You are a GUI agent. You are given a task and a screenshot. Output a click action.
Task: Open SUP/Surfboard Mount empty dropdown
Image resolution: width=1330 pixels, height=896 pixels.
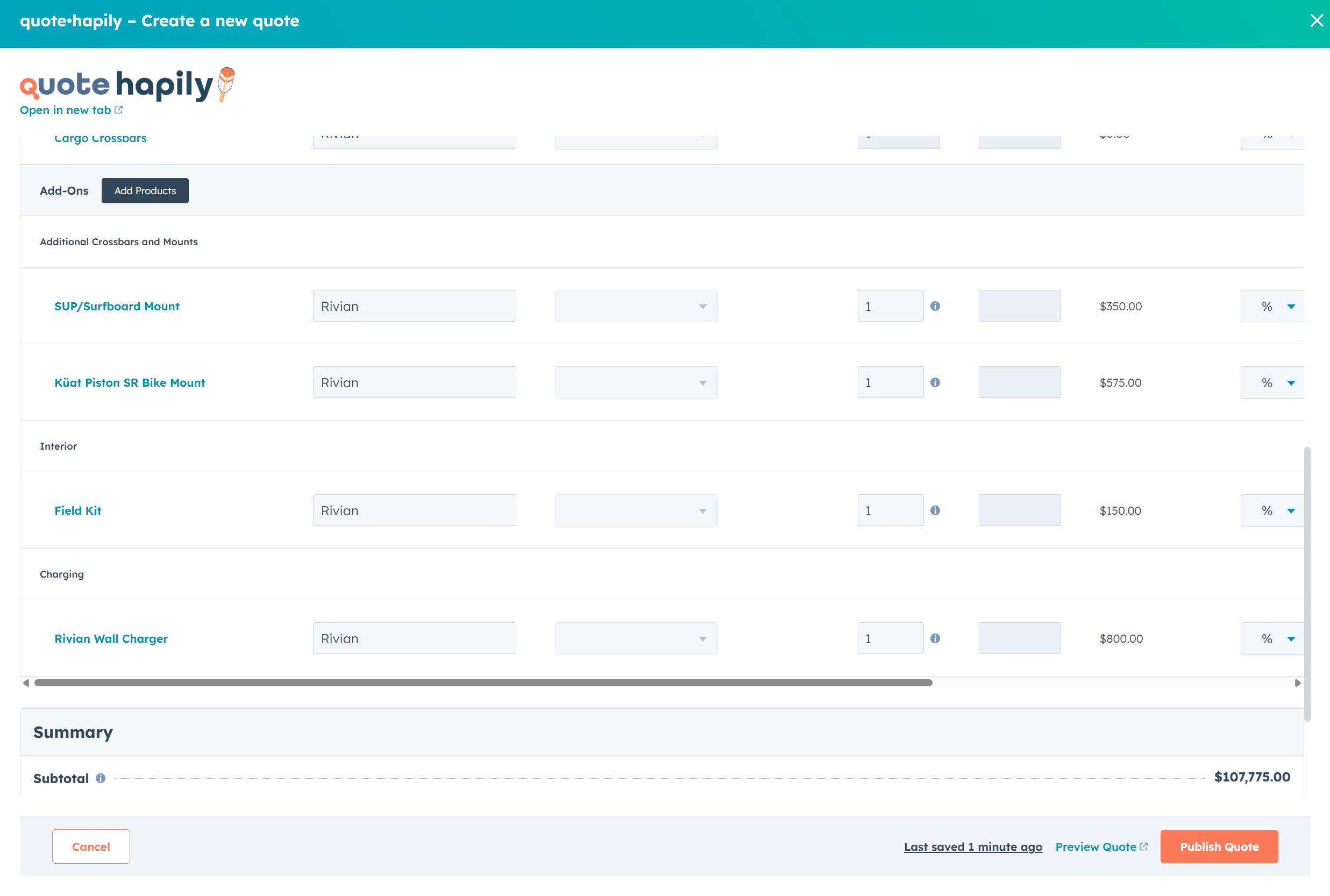[636, 307]
